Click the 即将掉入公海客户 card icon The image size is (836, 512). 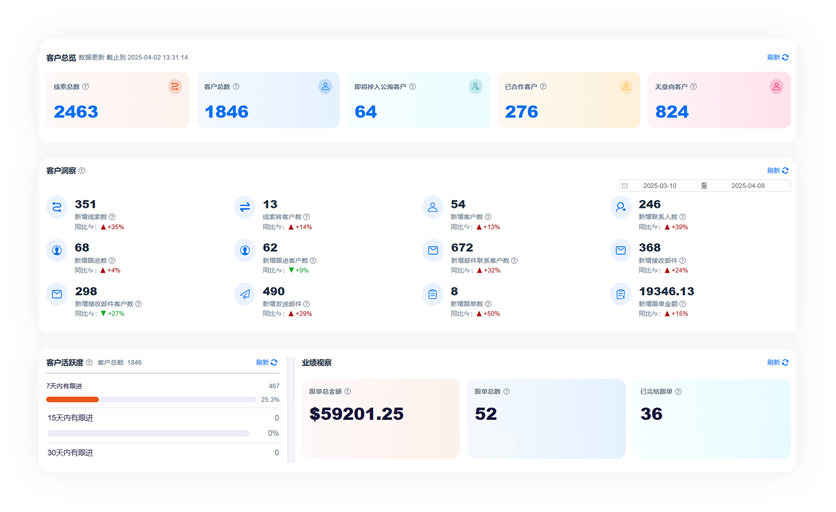[476, 87]
